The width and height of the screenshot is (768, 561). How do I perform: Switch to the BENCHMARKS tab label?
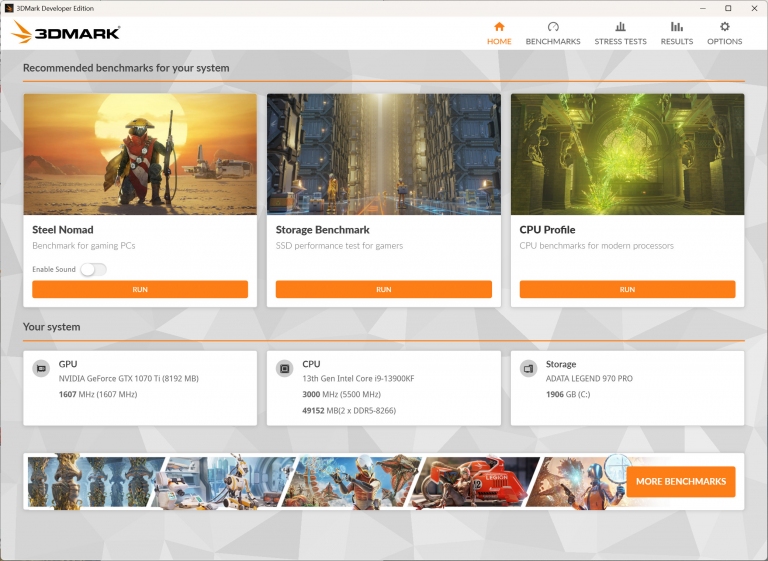553,42
